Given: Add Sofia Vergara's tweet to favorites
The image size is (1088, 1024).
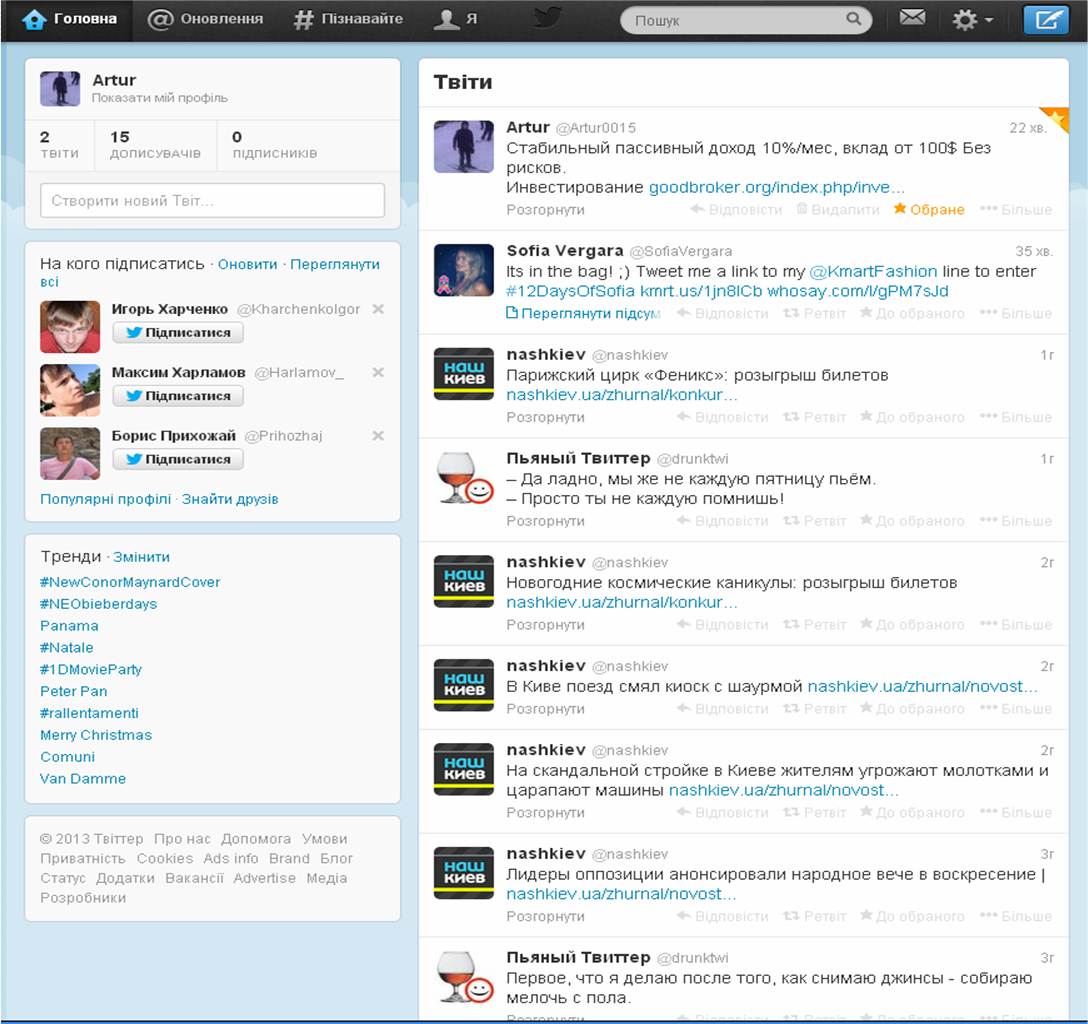Looking at the screenshot, I should click(912, 314).
